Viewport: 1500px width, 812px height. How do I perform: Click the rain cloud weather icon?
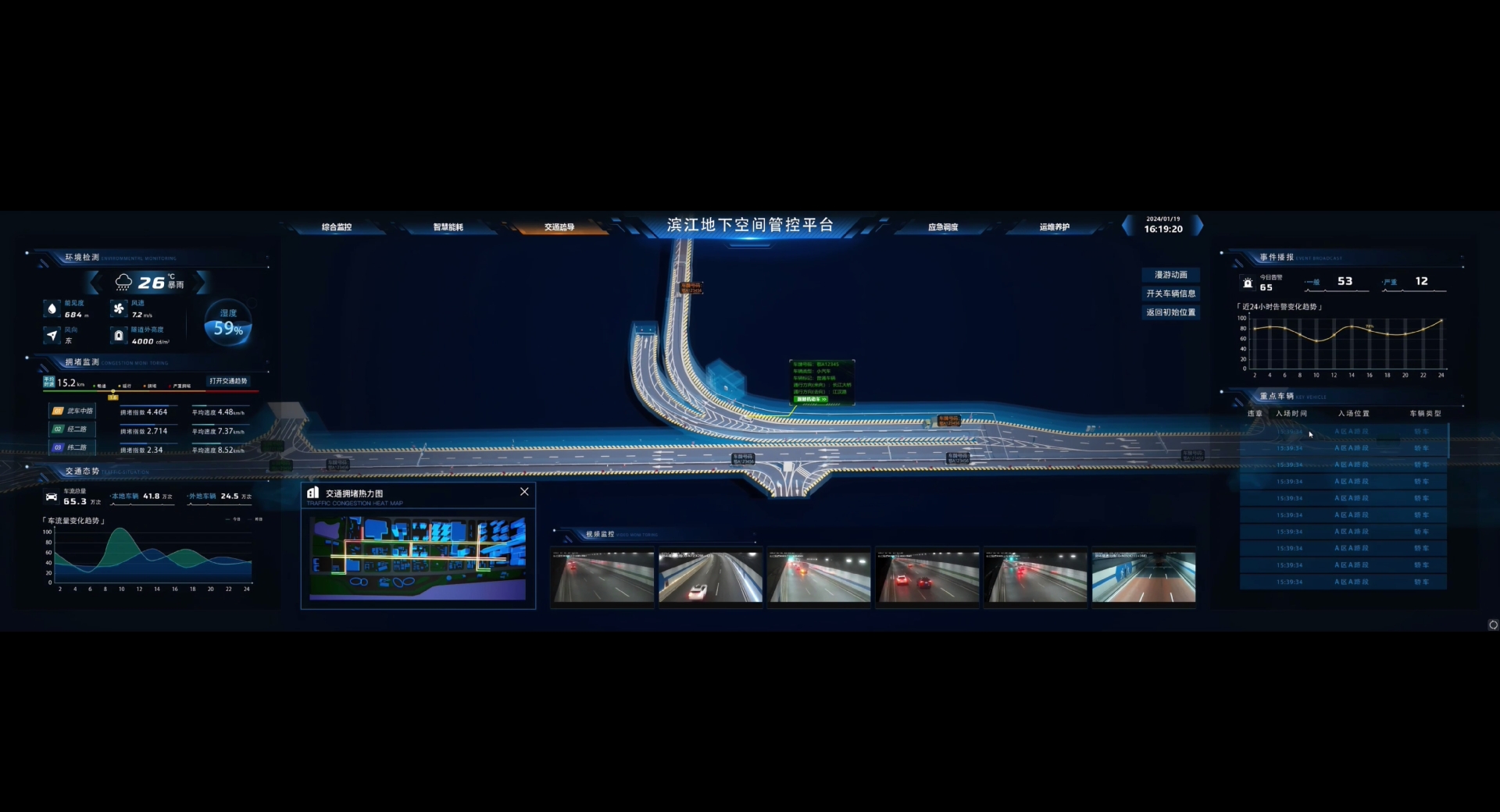point(123,282)
